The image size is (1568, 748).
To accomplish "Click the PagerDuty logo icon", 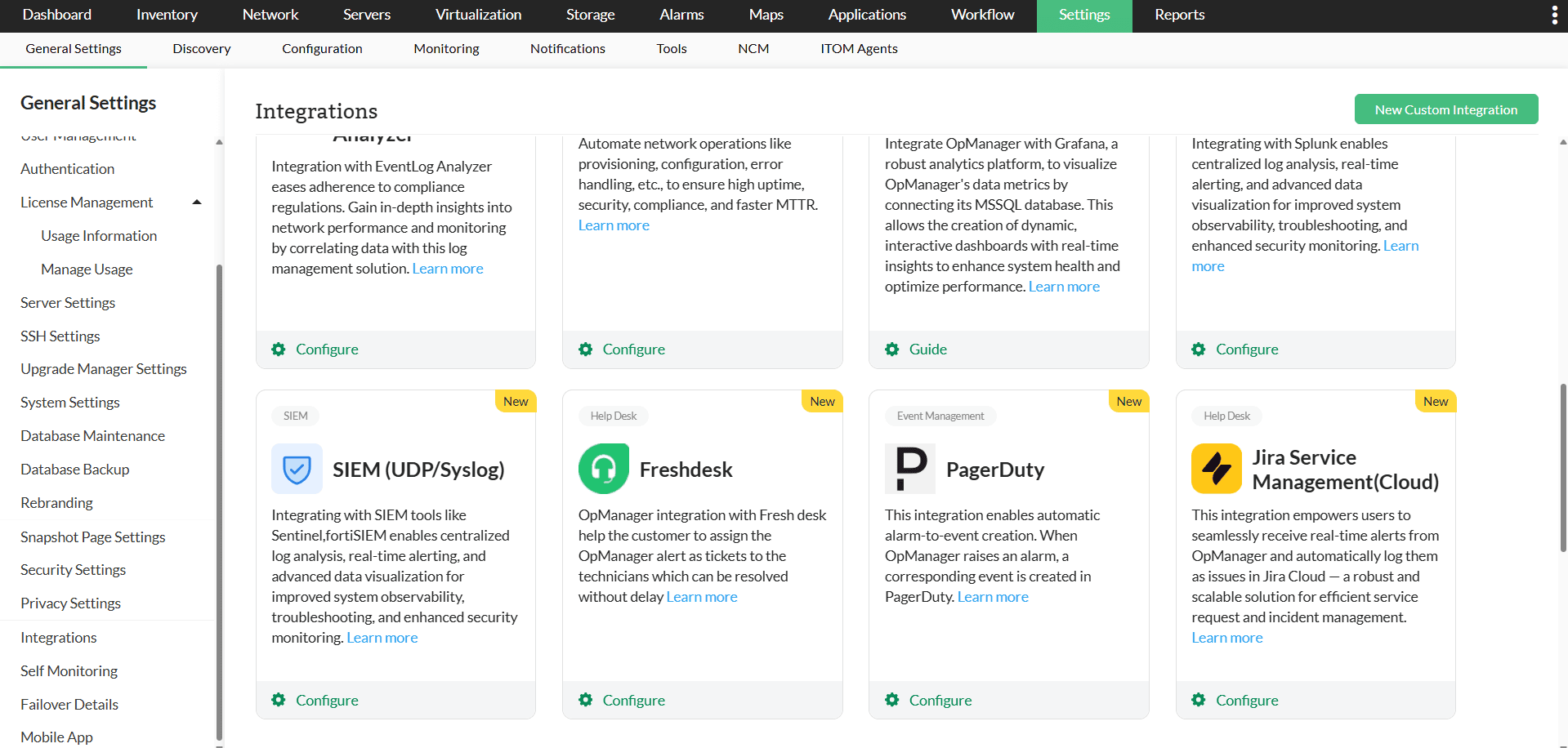I will point(910,469).
